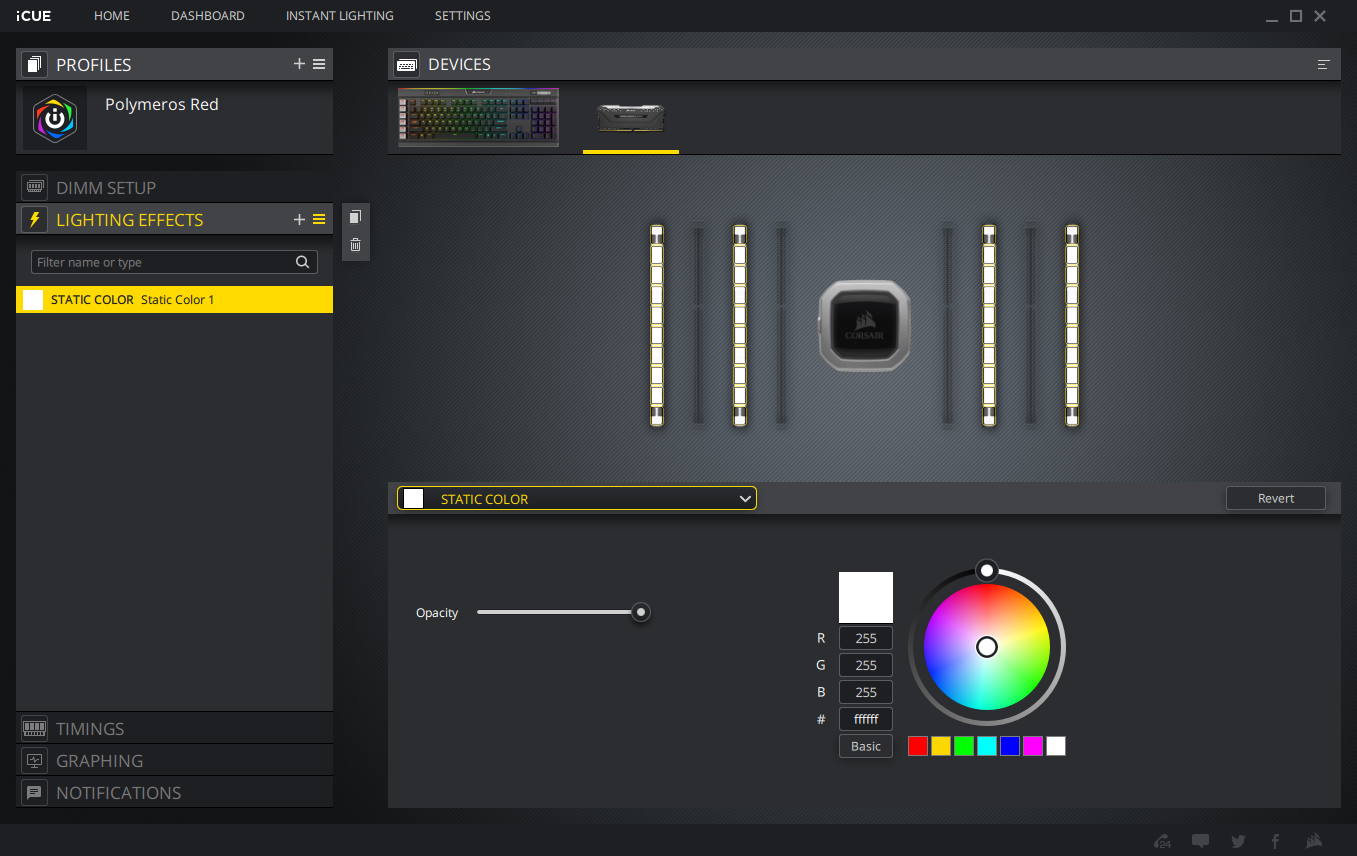Add a new lighting effect

point(299,219)
